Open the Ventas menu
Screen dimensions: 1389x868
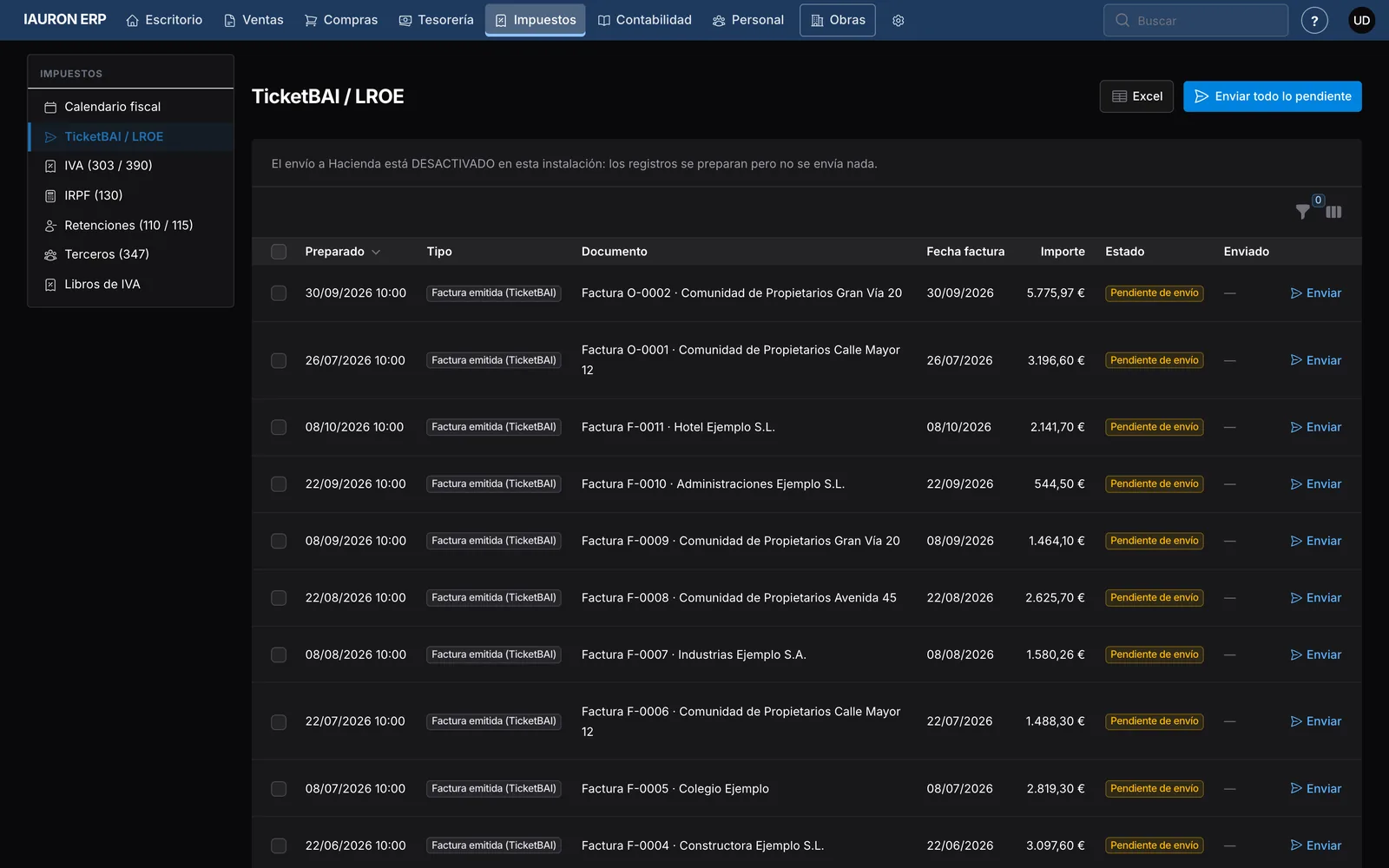click(x=253, y=20)
